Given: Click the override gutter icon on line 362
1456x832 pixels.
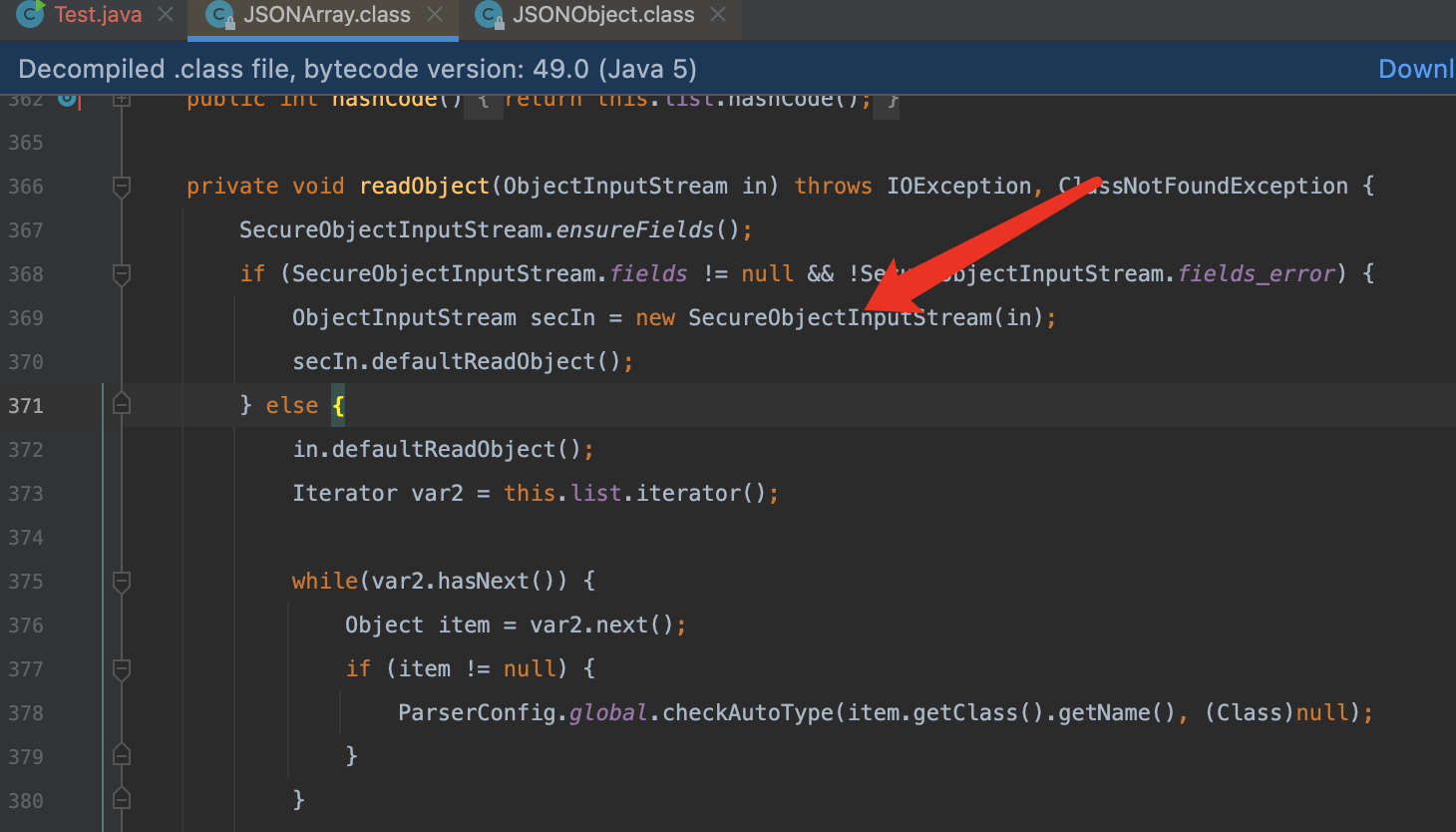Looking at the screenshot, I should coord(68,99).
